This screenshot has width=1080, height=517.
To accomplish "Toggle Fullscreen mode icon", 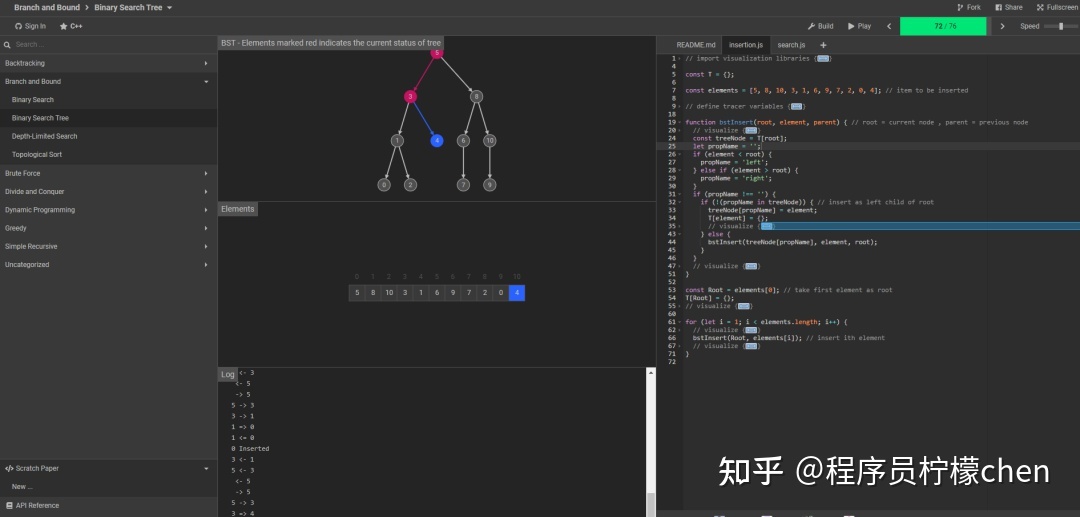I will pyautogui.click(x=1040, y=8).
